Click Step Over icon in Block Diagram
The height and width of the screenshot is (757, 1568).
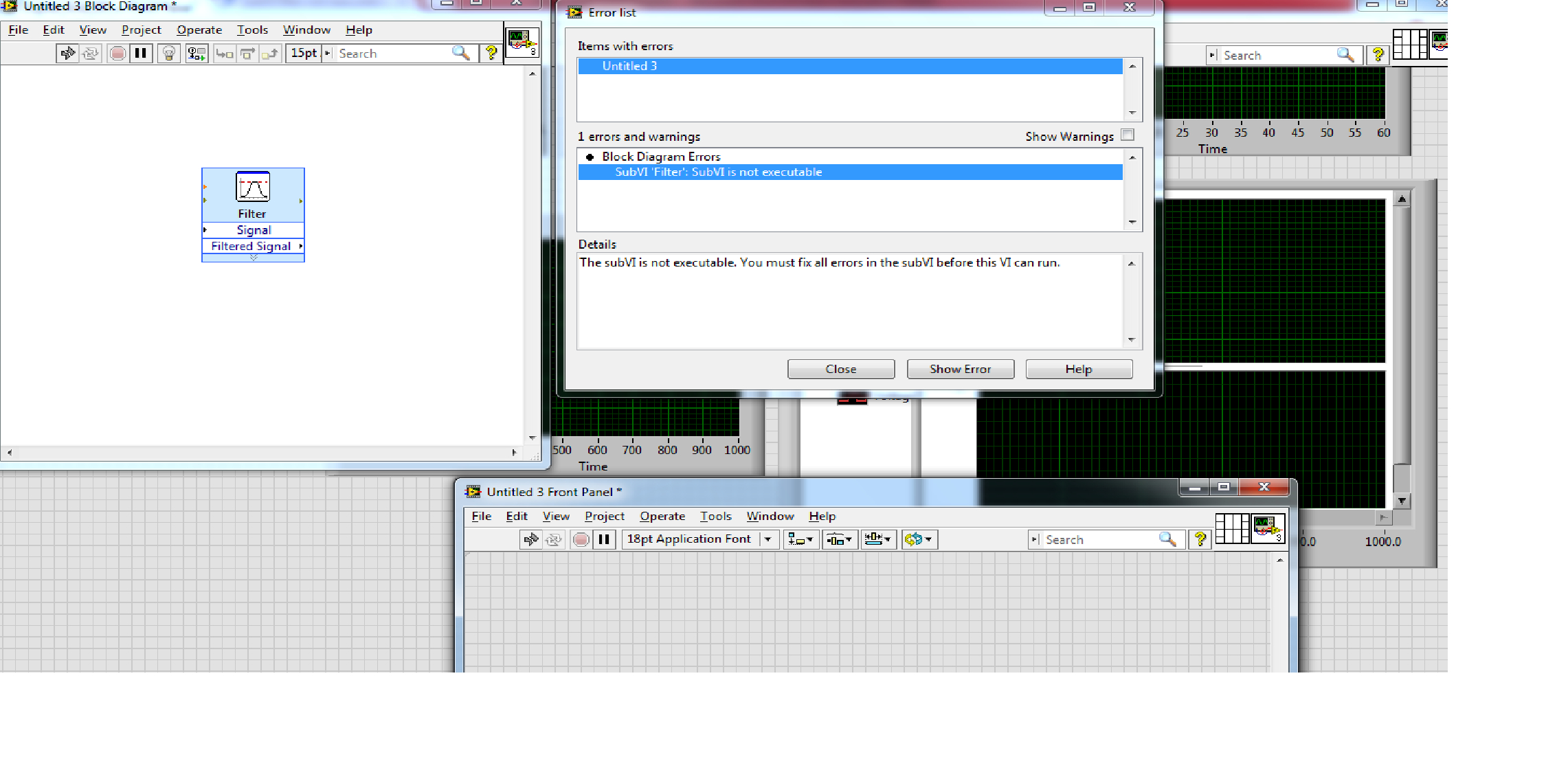point(247,54)
